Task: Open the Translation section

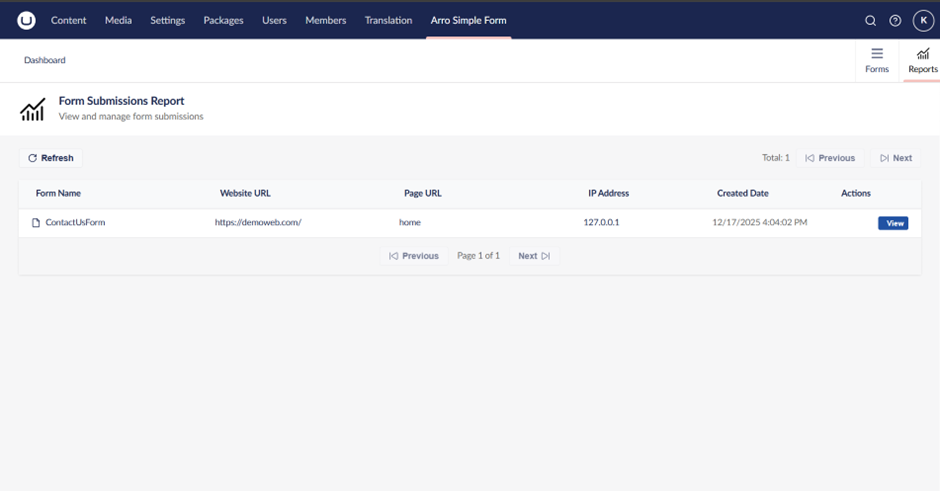Action: coord(388,20)
